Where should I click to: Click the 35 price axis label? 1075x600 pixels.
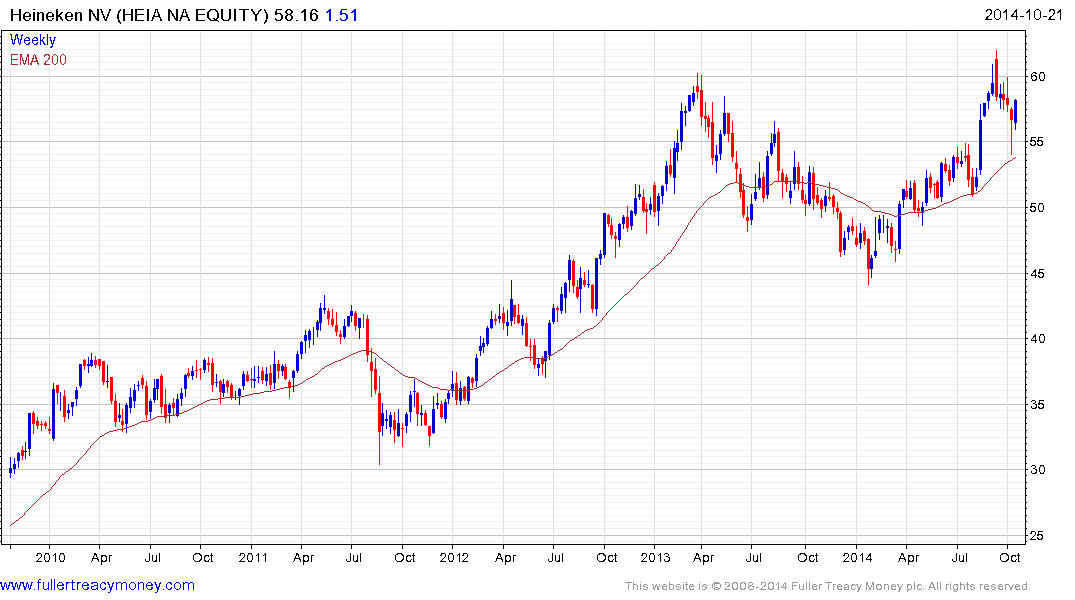point(1038,405)
